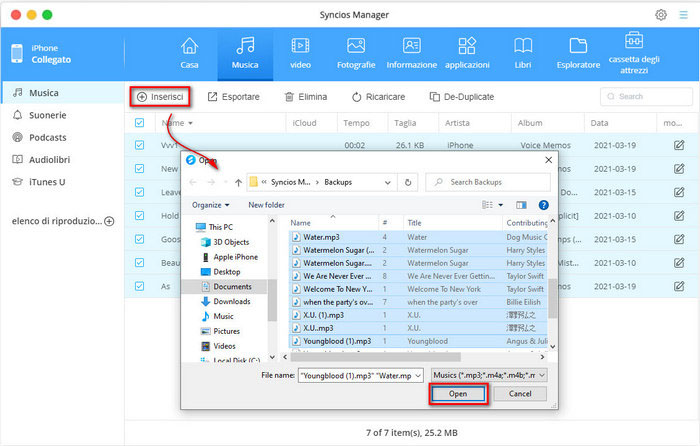Toggle checkbox for the As row
Image resolution: width=700 pixels, height=446 pixels.
tap(140, 286)
